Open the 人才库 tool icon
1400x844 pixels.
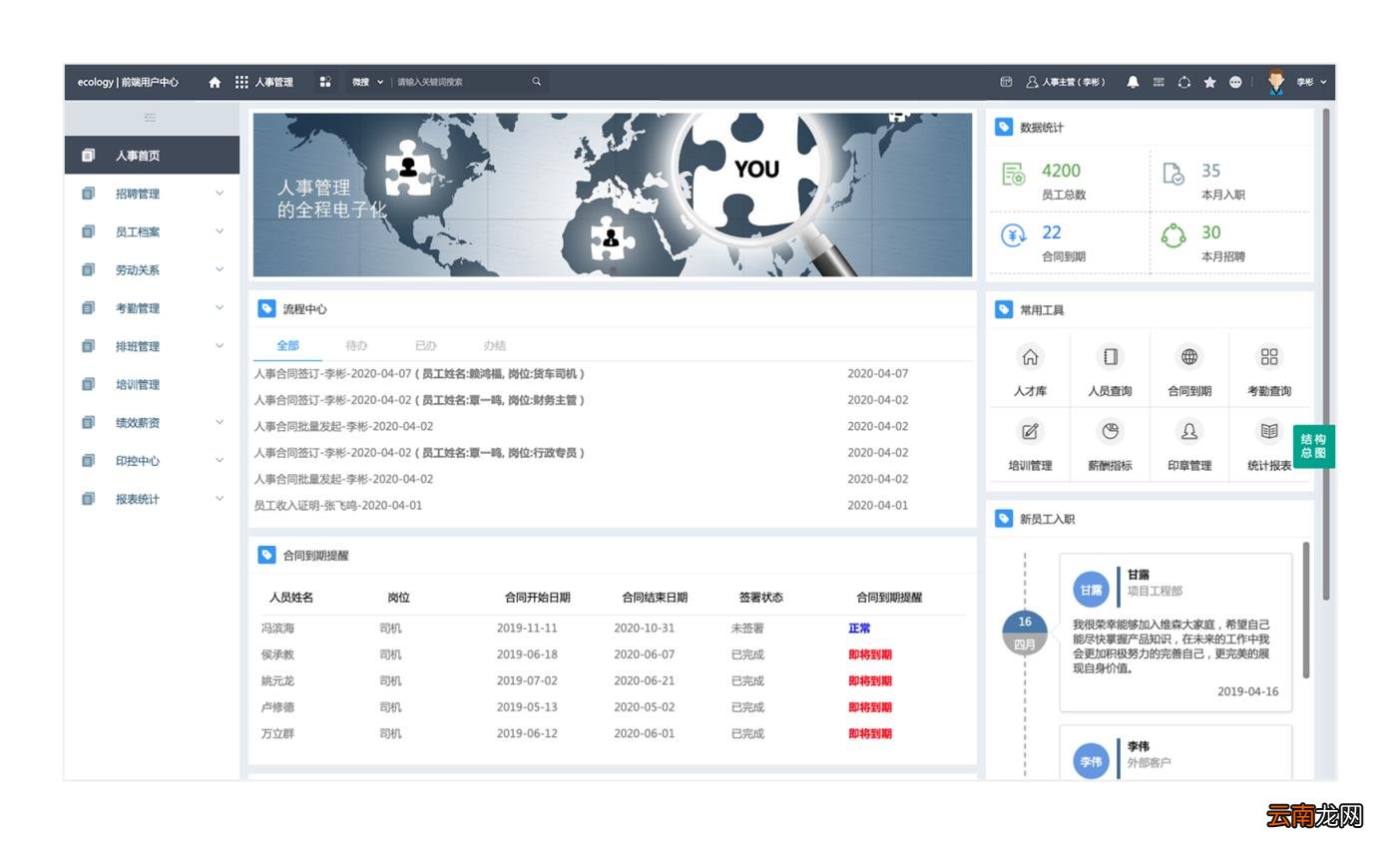tap(1030, 357)
